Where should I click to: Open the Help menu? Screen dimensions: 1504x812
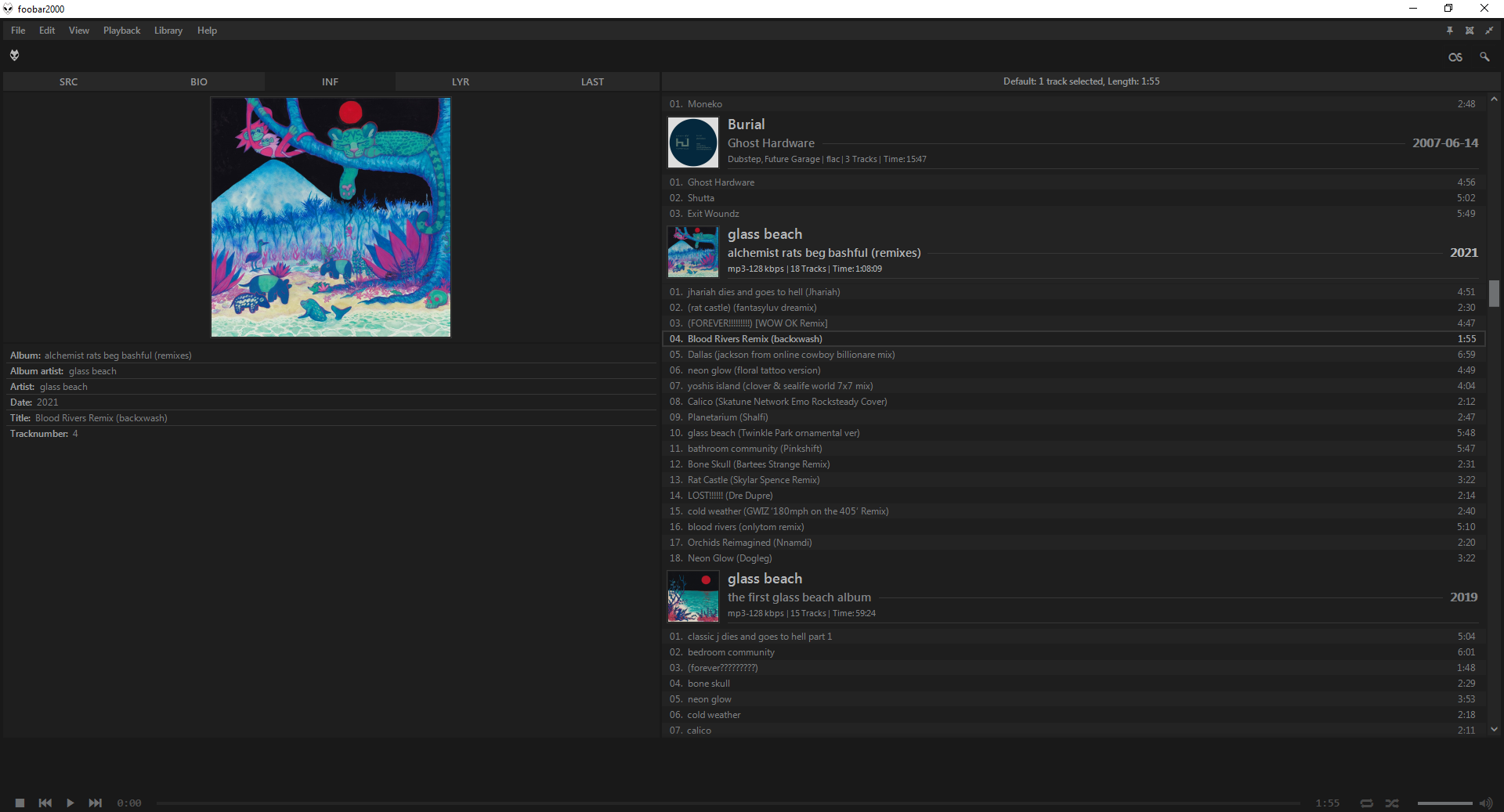point(207,31)
